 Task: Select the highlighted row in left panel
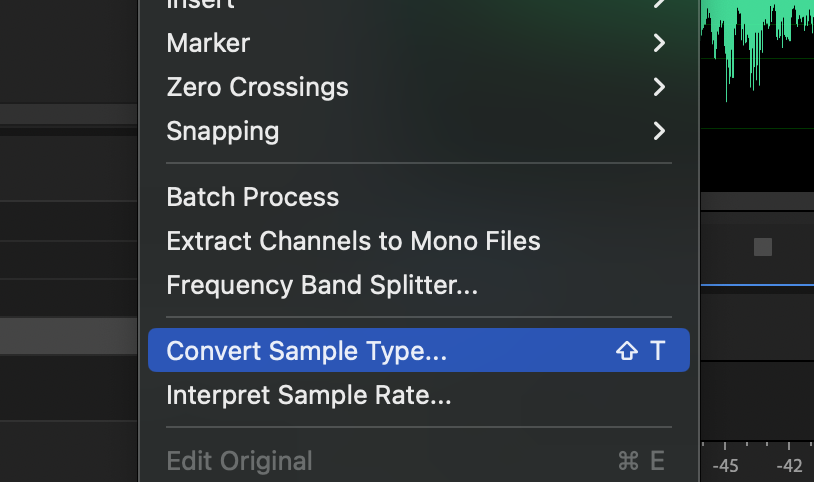click(x=69, y=337)
